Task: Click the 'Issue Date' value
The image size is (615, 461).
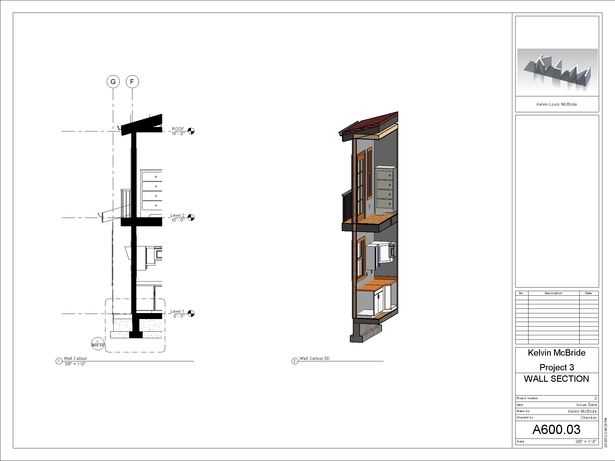Action: click(586, 405)
